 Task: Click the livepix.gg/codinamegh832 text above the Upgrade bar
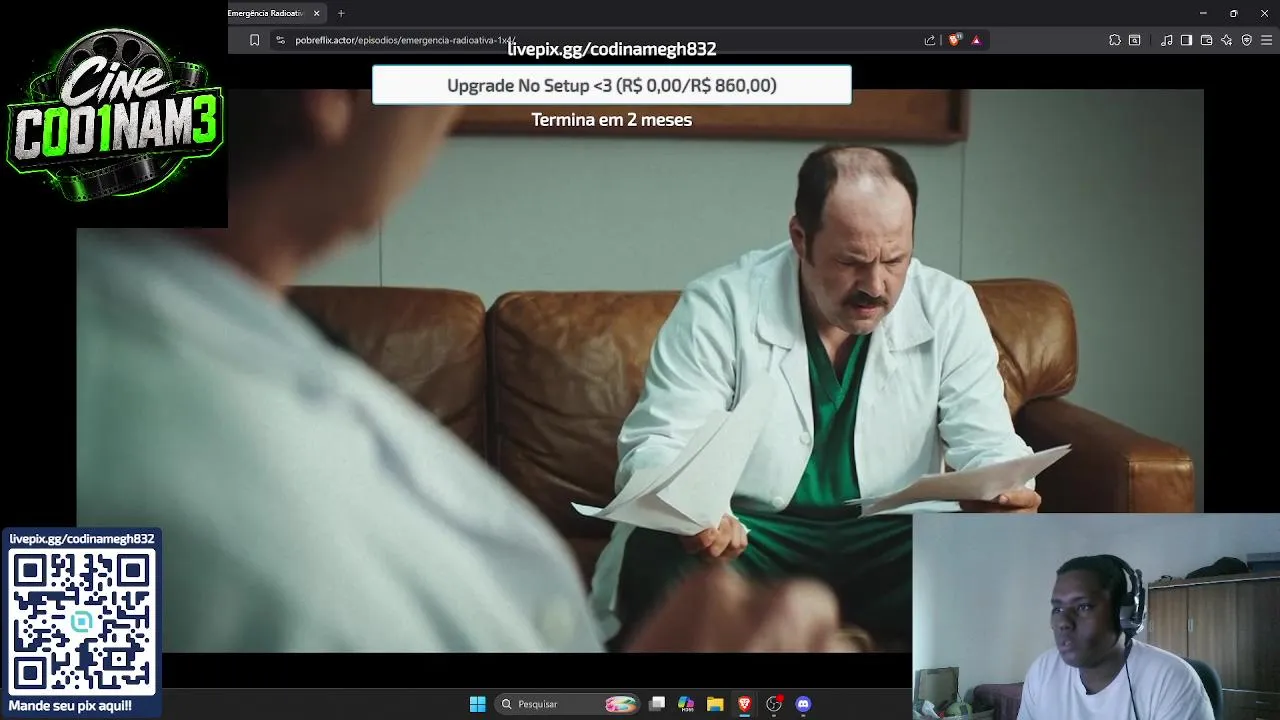612,49
